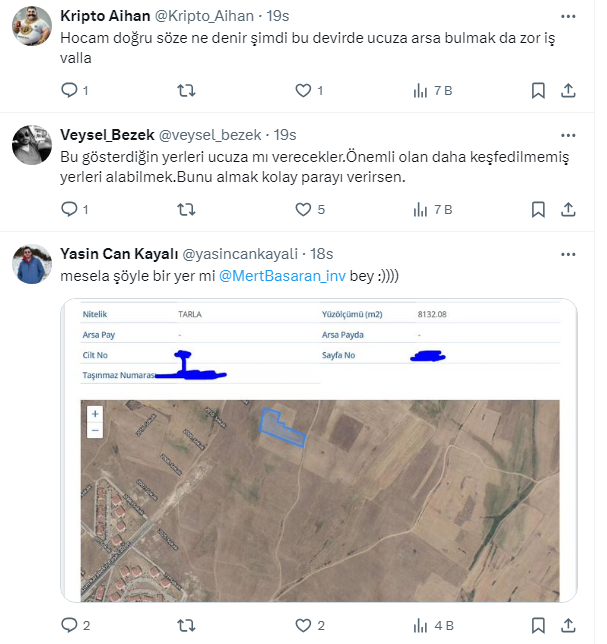Like Kripto Aihan's tweet
607x644 pixels.
tap(304, 91)
